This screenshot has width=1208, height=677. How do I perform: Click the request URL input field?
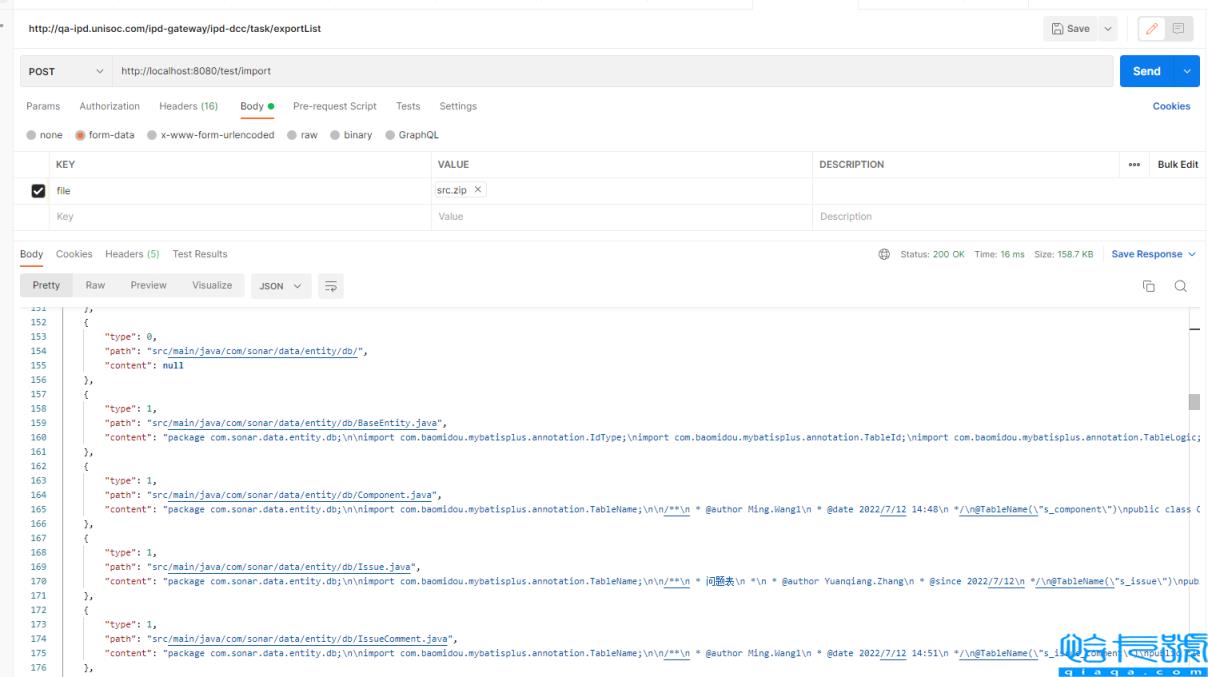coord(600,71)
